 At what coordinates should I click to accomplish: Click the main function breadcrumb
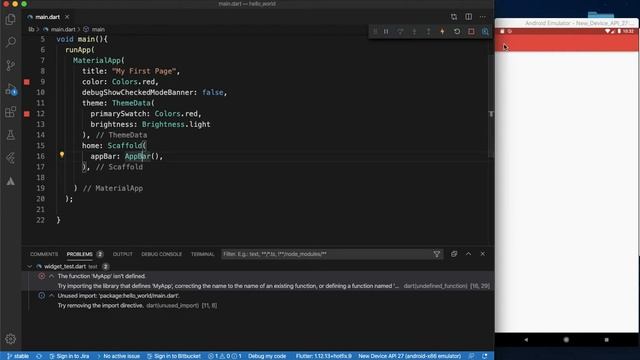(x=98, y=29)
